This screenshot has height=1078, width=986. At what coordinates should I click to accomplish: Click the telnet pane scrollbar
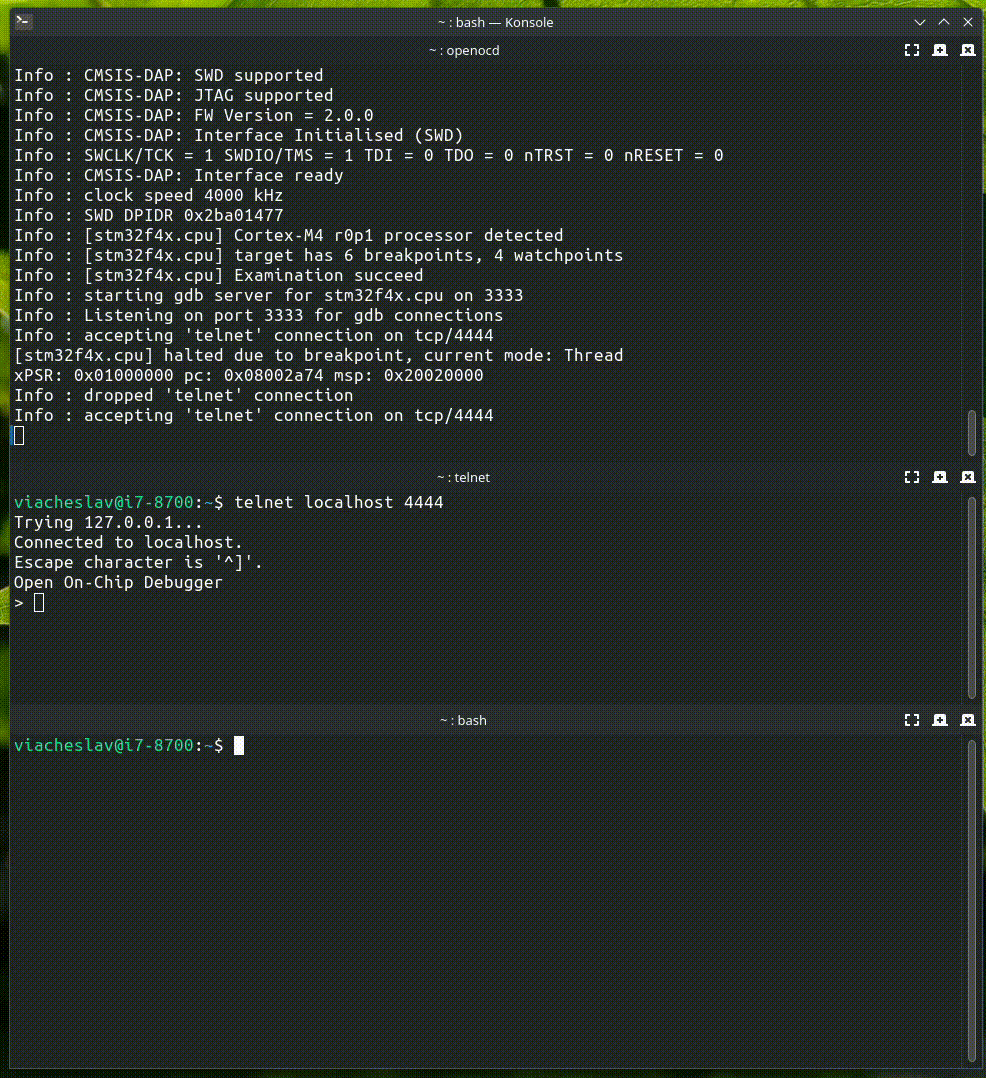[972, 597]
